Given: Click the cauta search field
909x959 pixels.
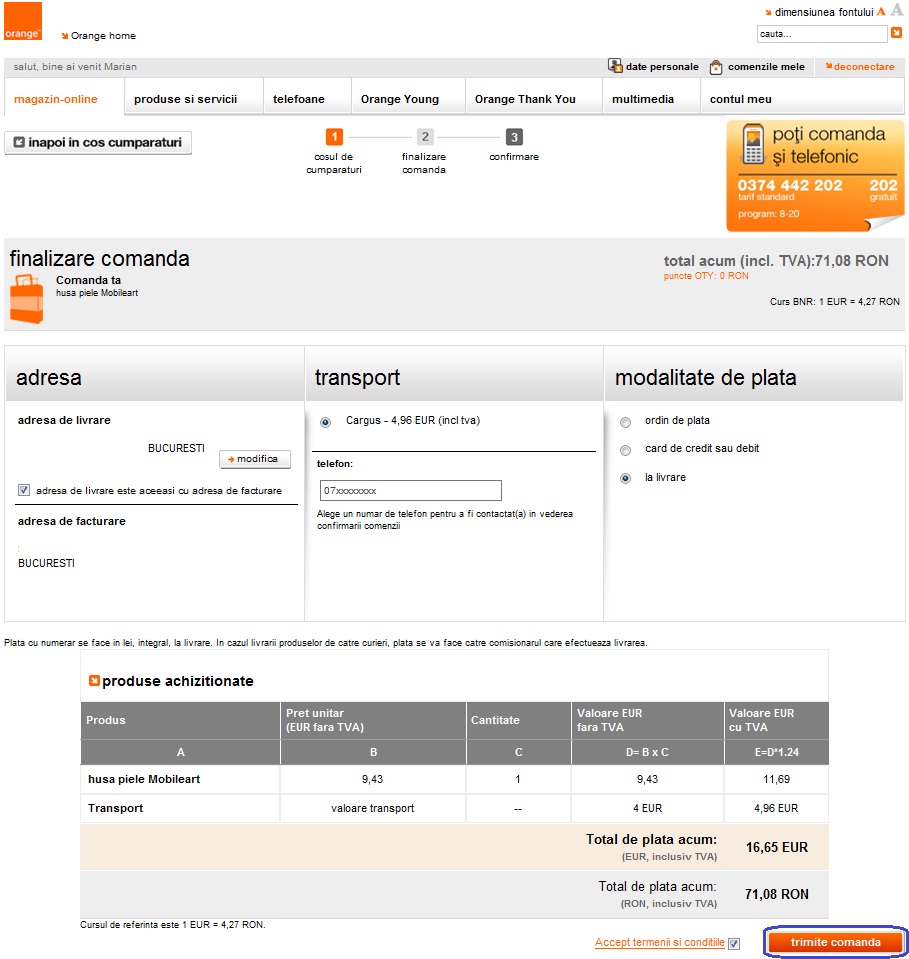Looking at the screenshot, I should pyautogui.click(x=822, y=34).
